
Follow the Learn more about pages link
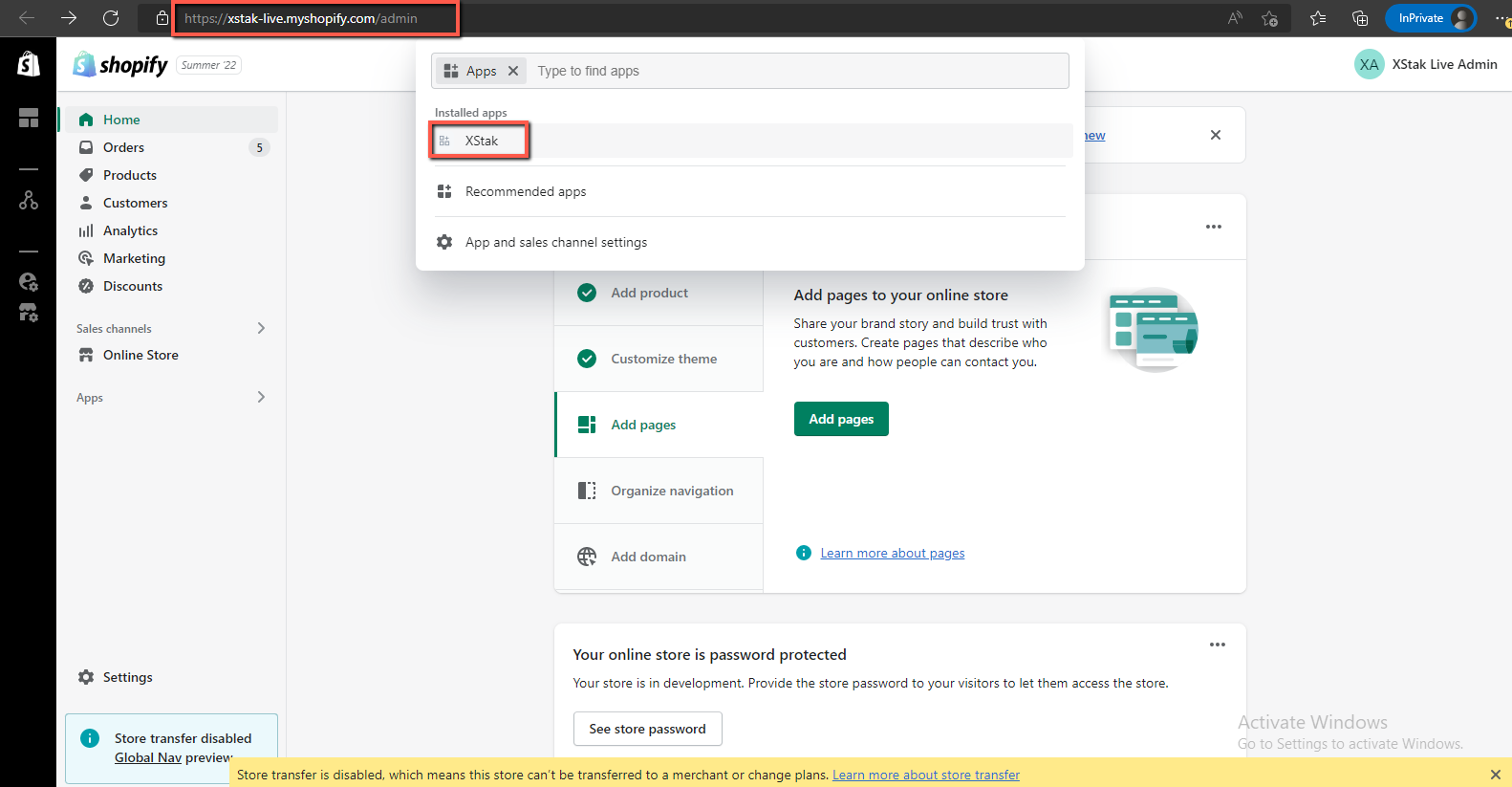[892, 553]
